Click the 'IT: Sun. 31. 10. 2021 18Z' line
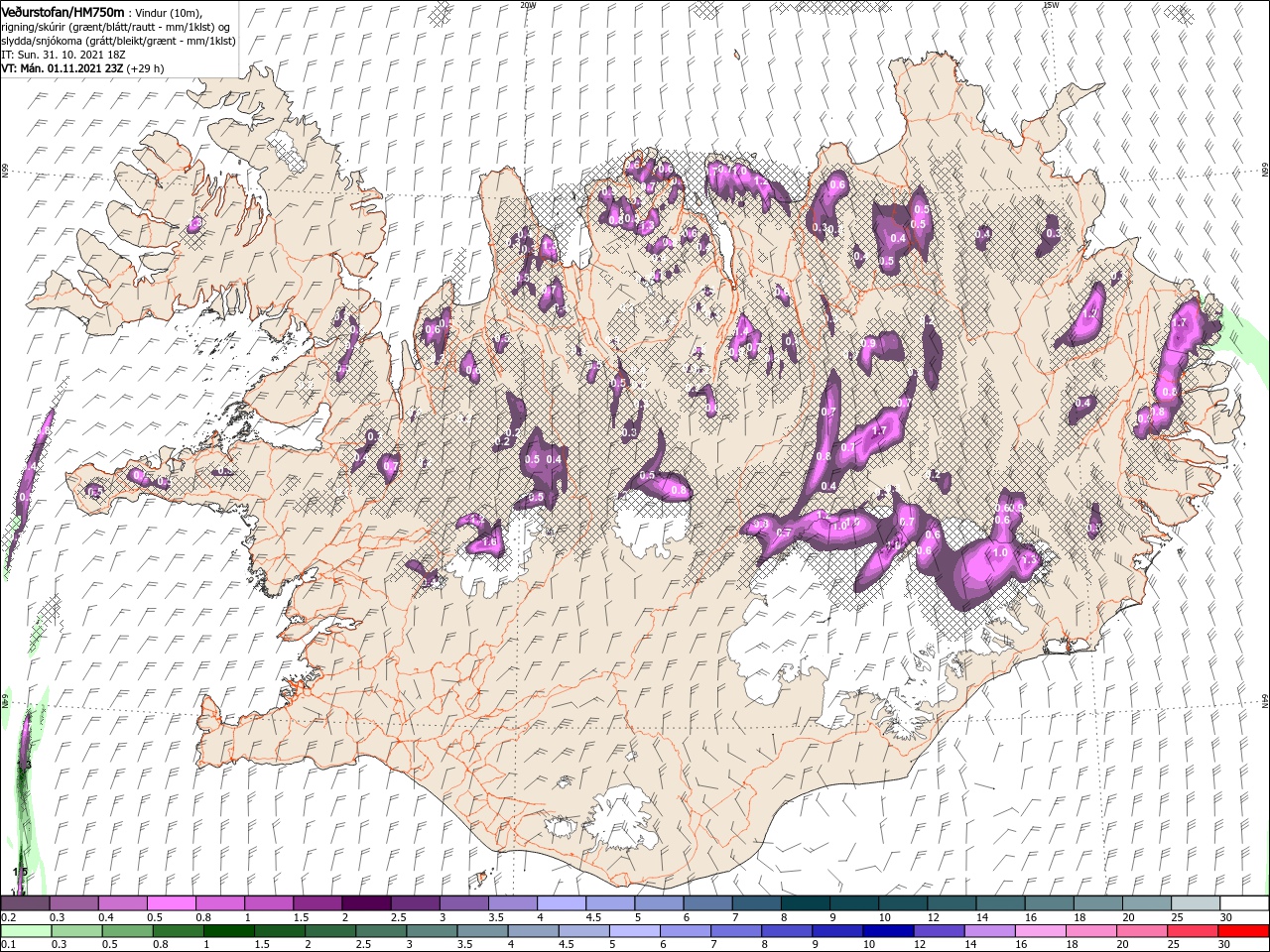The width and height of the screenshot is (1270, 952). point(63,55)
